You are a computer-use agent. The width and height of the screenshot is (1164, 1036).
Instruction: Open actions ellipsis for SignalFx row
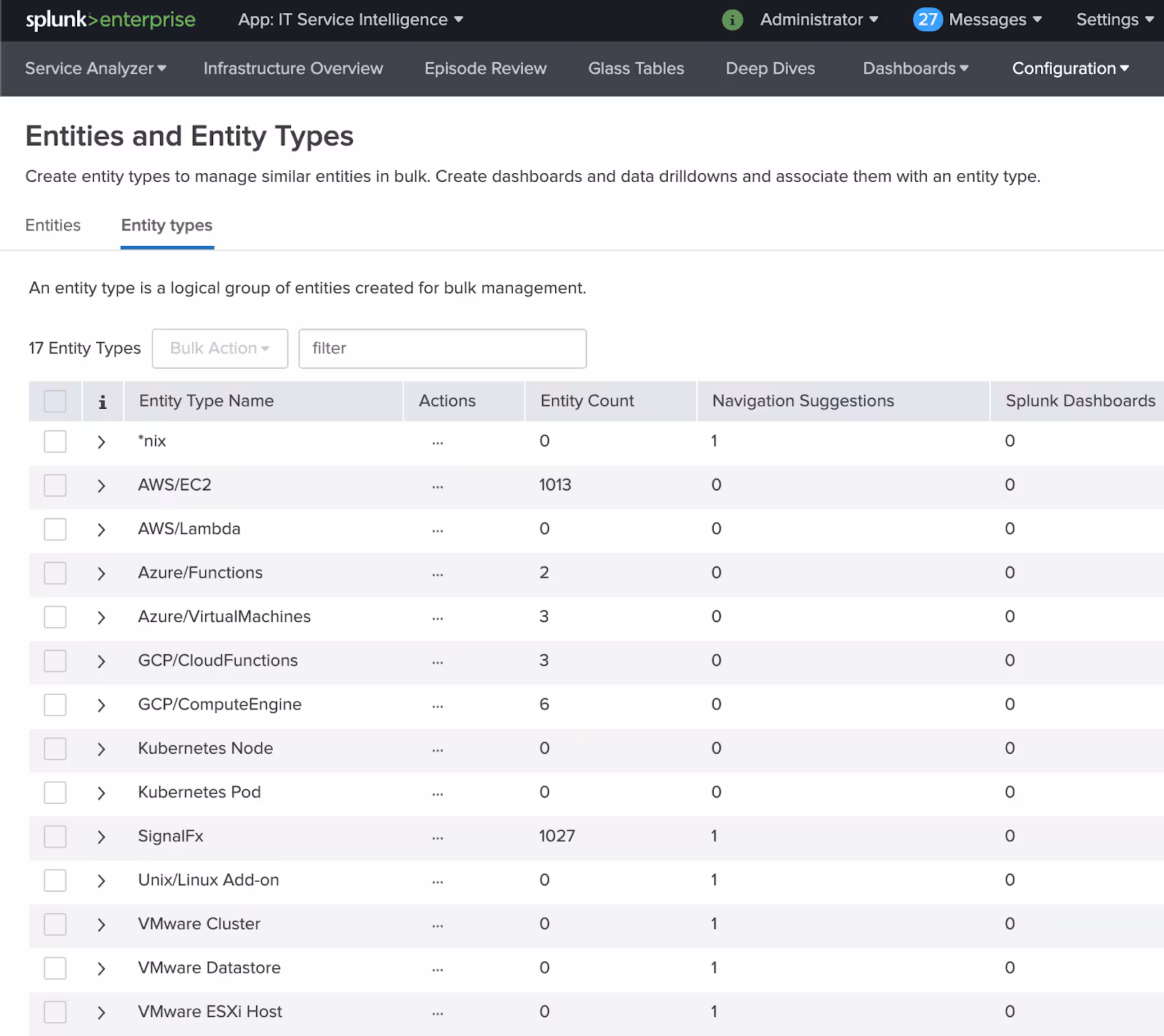click(437, 837)
